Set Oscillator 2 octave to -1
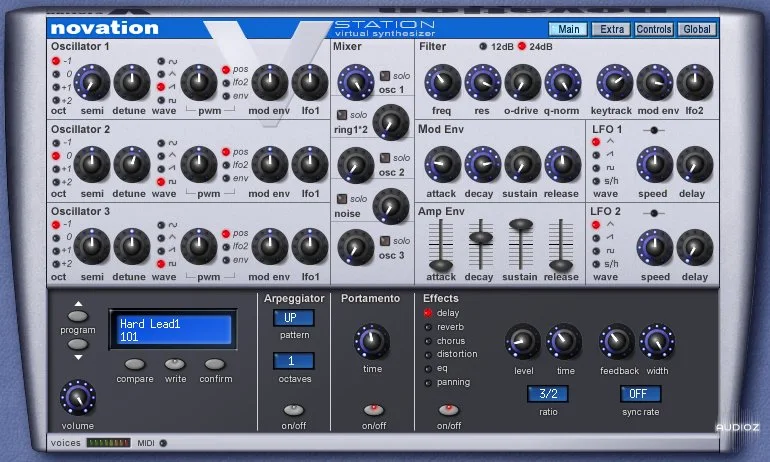The width and height of the screenshot is (770, 462). click(x=56, y=143)
